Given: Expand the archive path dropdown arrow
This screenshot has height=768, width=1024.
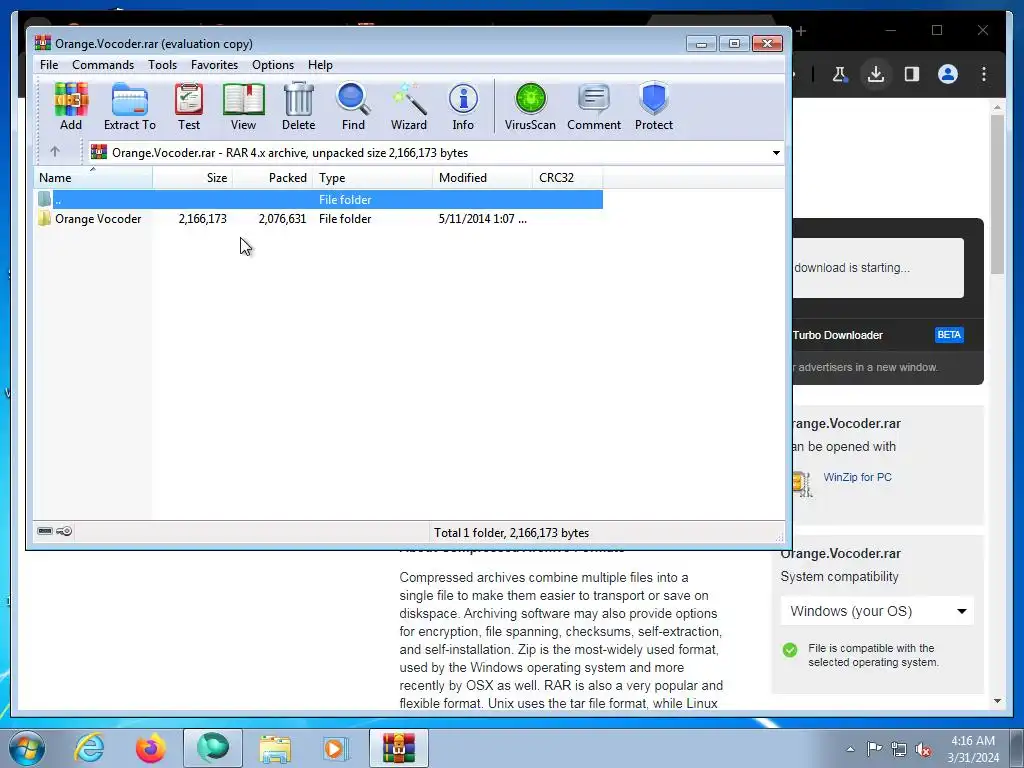Looking at the screenshot, I should tap(776, 153).
